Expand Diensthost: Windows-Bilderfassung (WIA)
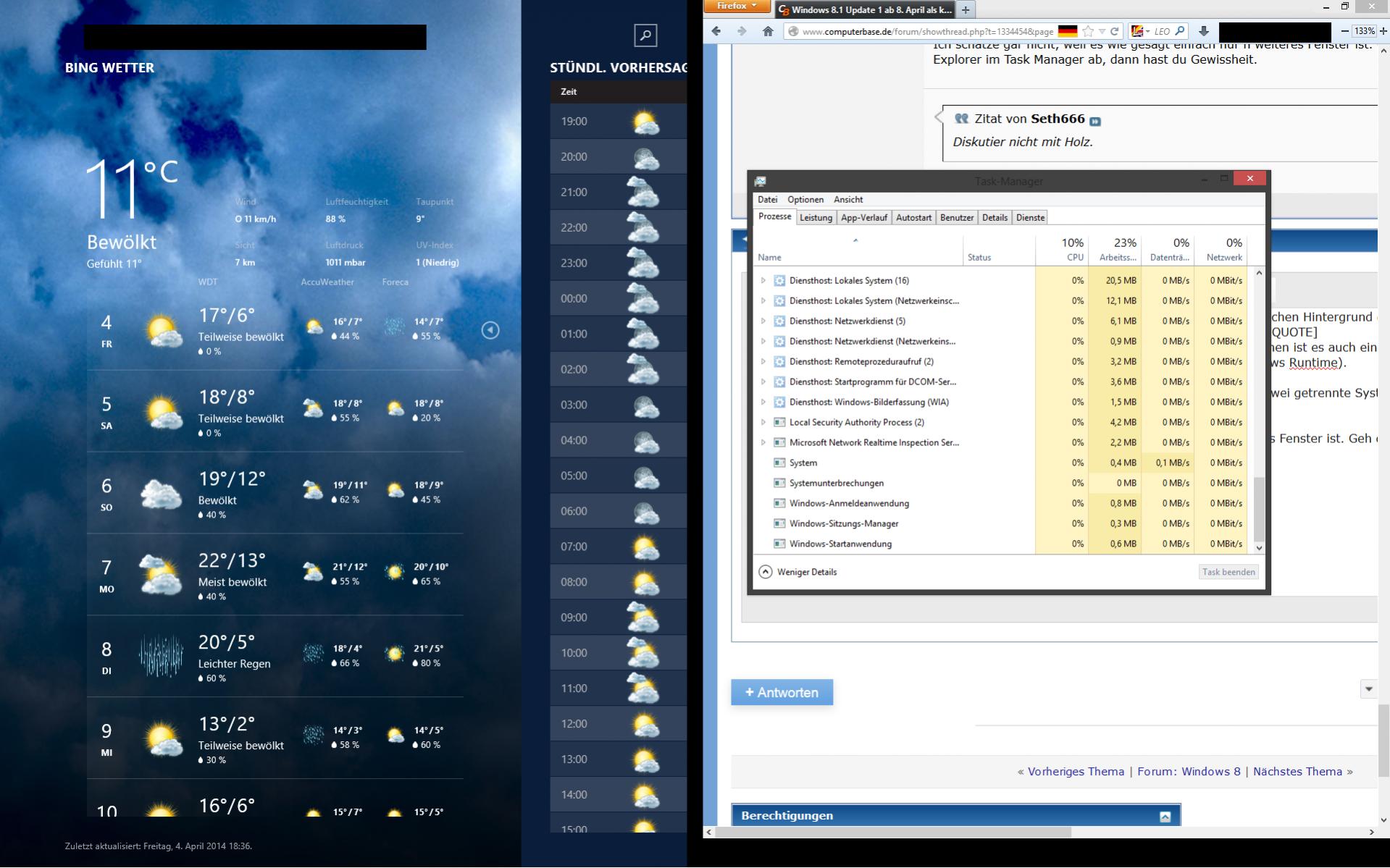1390x868 pixels. pyautogui.click(x=763, y=402)
